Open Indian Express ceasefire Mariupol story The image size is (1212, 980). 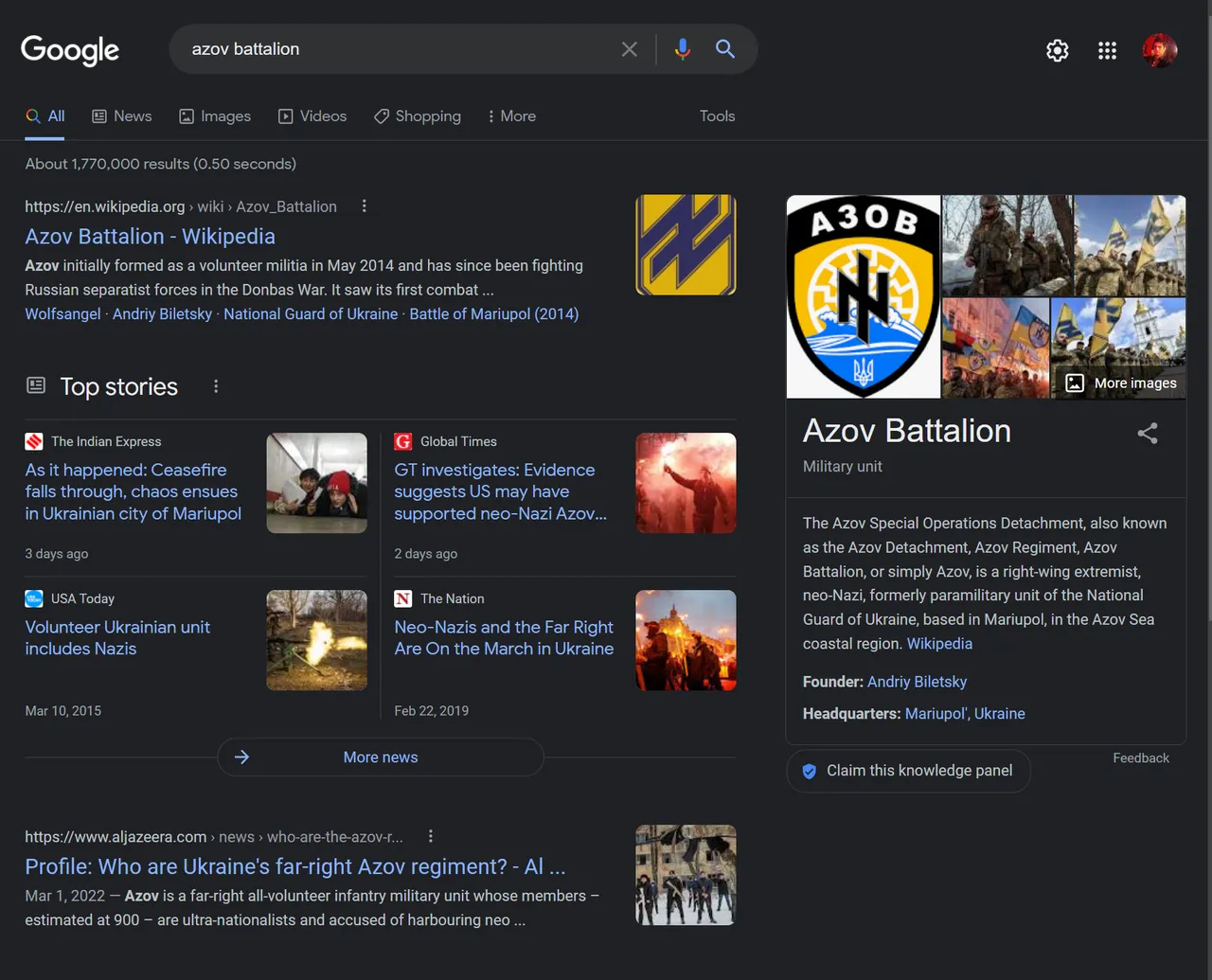(x=134, y=491)
